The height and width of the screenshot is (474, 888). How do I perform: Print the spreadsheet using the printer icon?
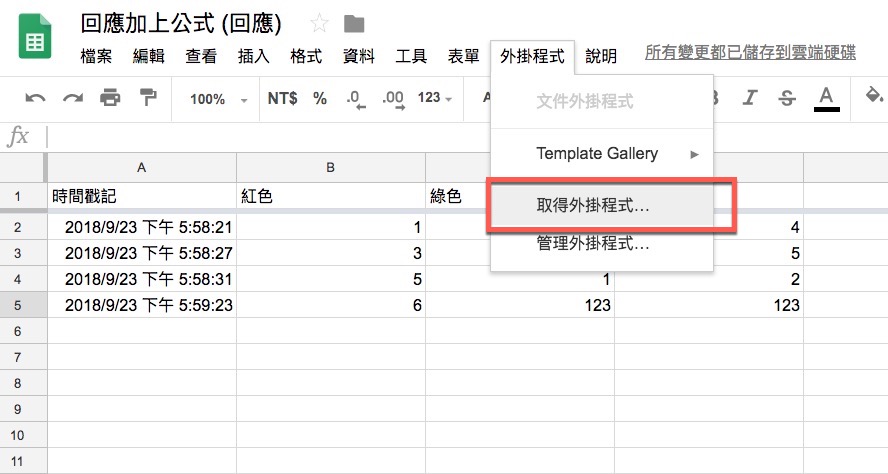(110, 98)
